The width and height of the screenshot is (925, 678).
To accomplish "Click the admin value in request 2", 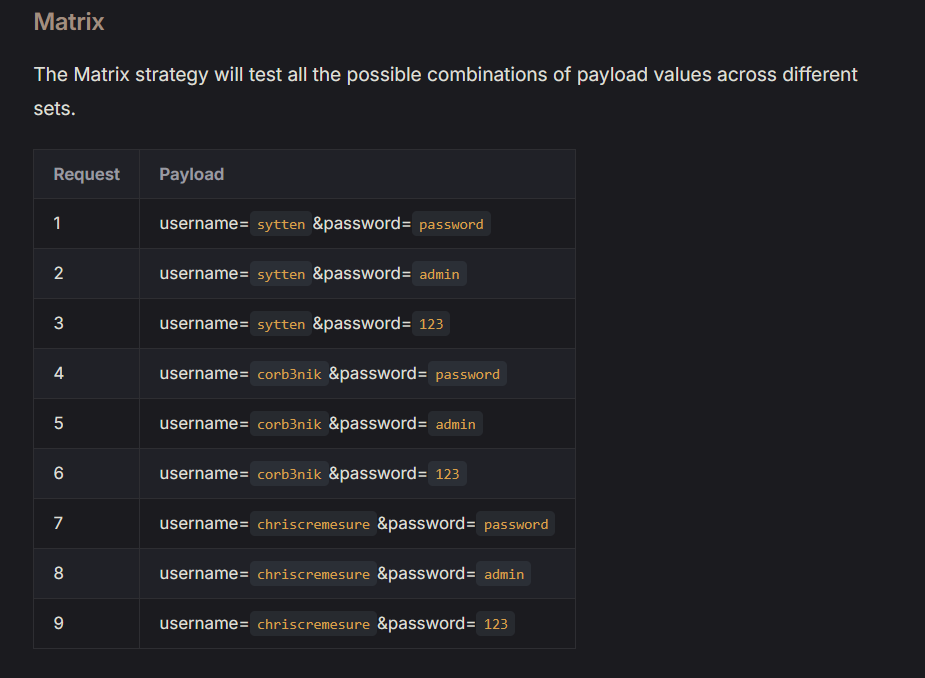I will (439, 274).
